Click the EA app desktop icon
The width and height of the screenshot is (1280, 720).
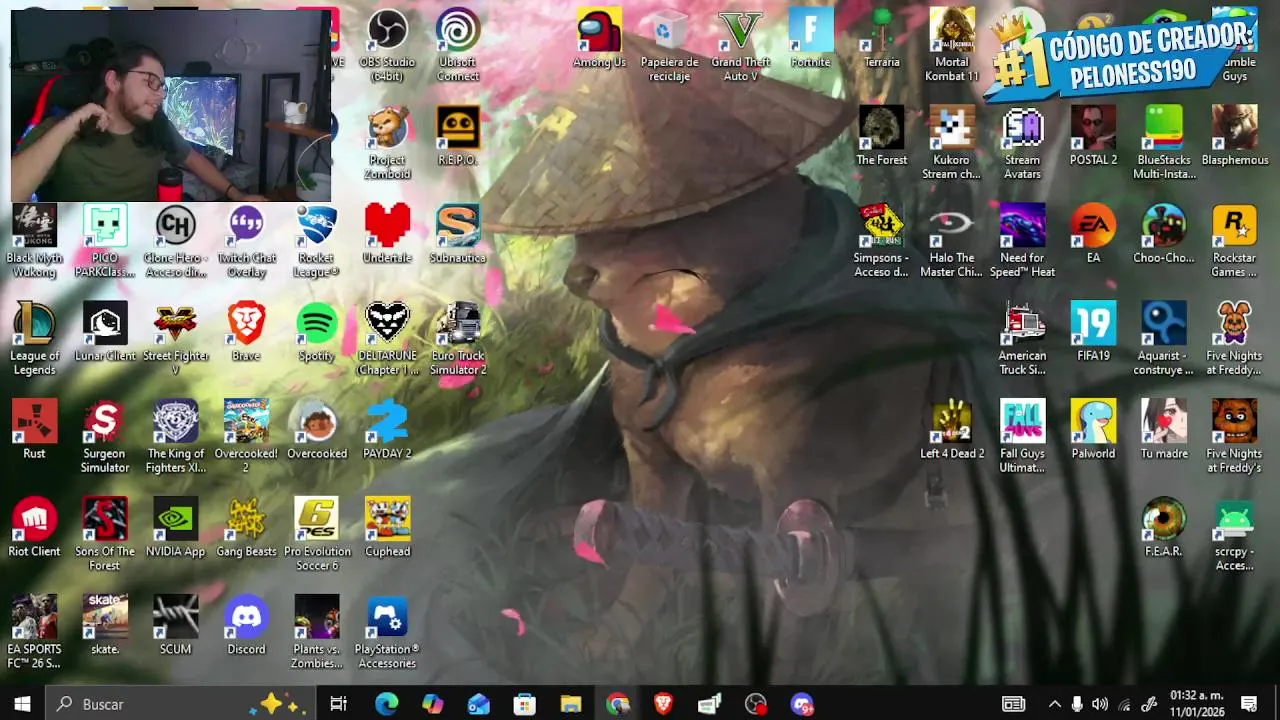pyautogui.click(x=1093, y=234)
